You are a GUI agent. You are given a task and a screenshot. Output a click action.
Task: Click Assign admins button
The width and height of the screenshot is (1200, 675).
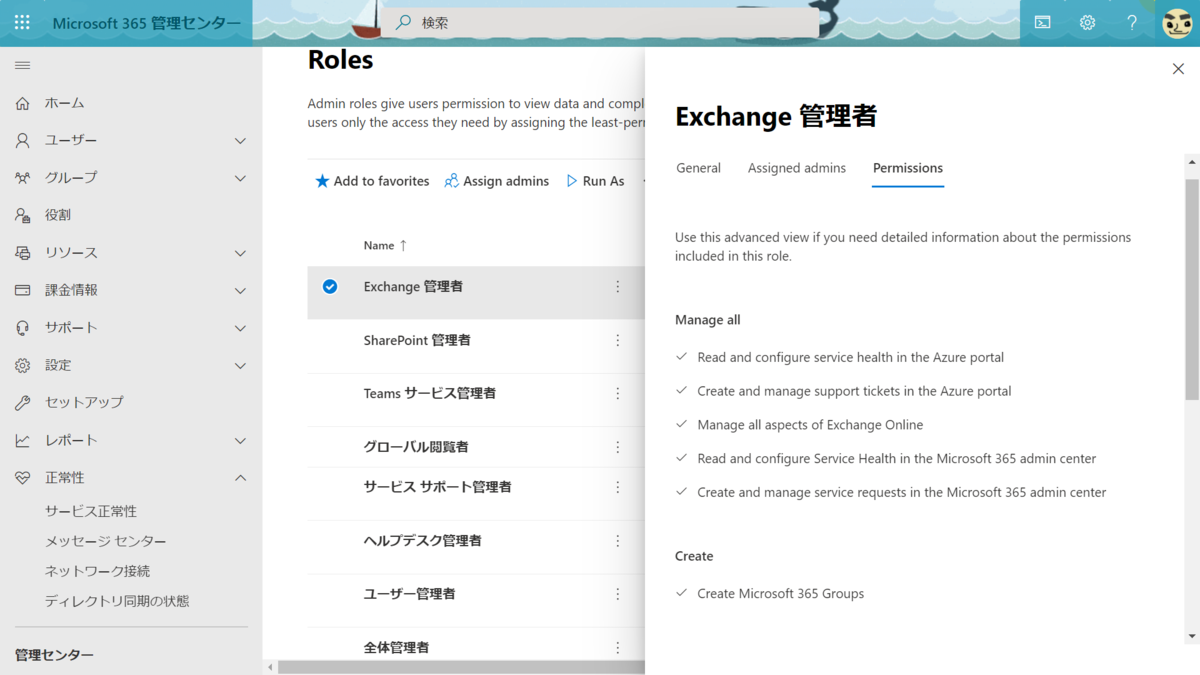pyautogui.click(x=497, y=181)
